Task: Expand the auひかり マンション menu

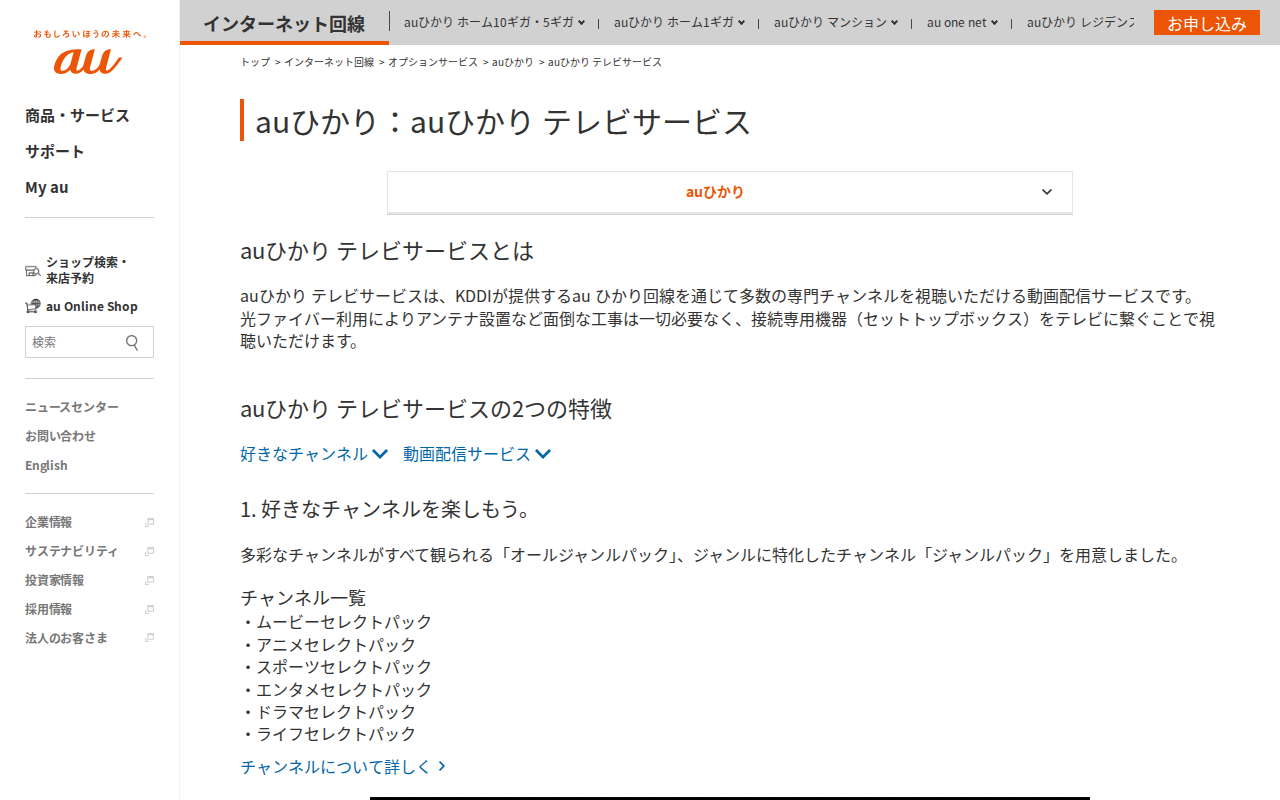Action: [x=836, y=22]
